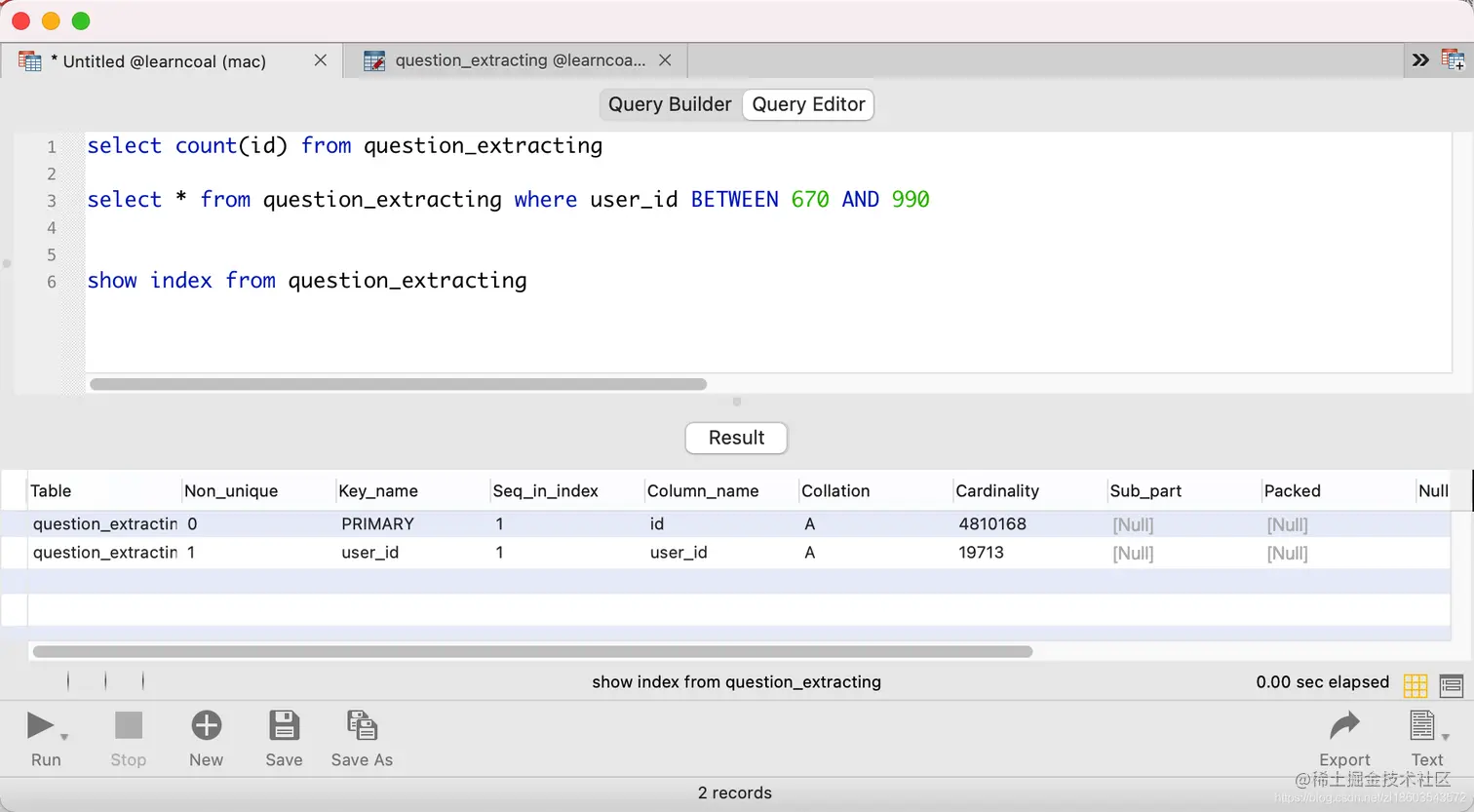Click the Text document icon
Screen dimensions: 1474x812
[1422, 725]
